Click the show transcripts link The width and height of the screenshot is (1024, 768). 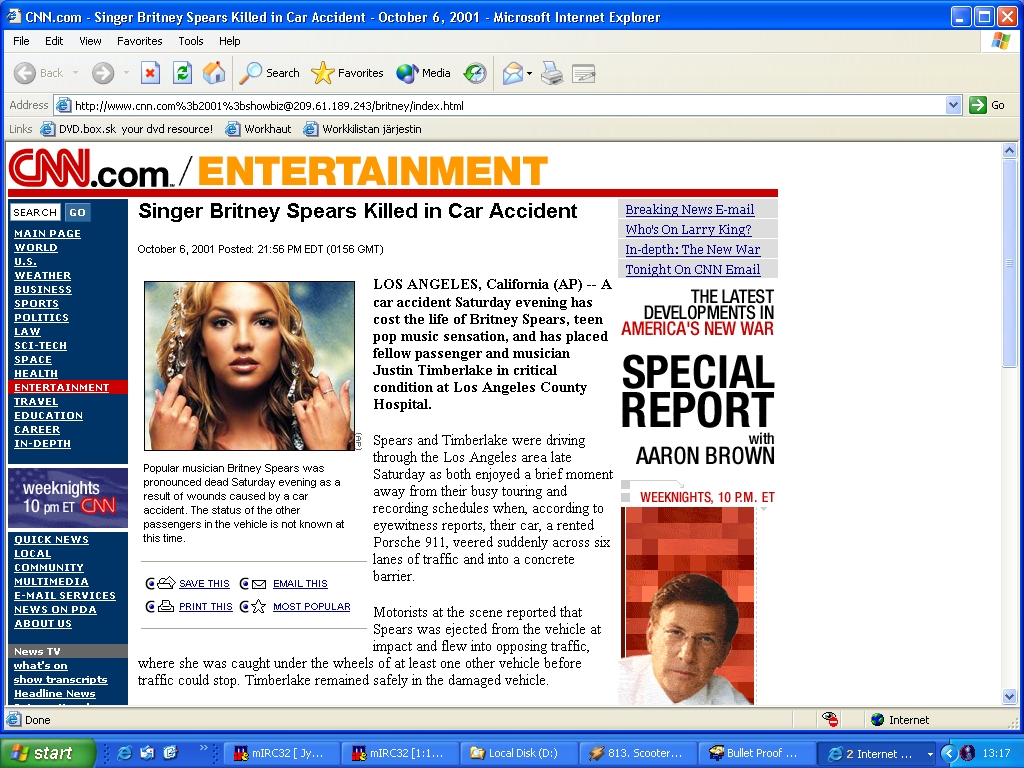point(61,679)
